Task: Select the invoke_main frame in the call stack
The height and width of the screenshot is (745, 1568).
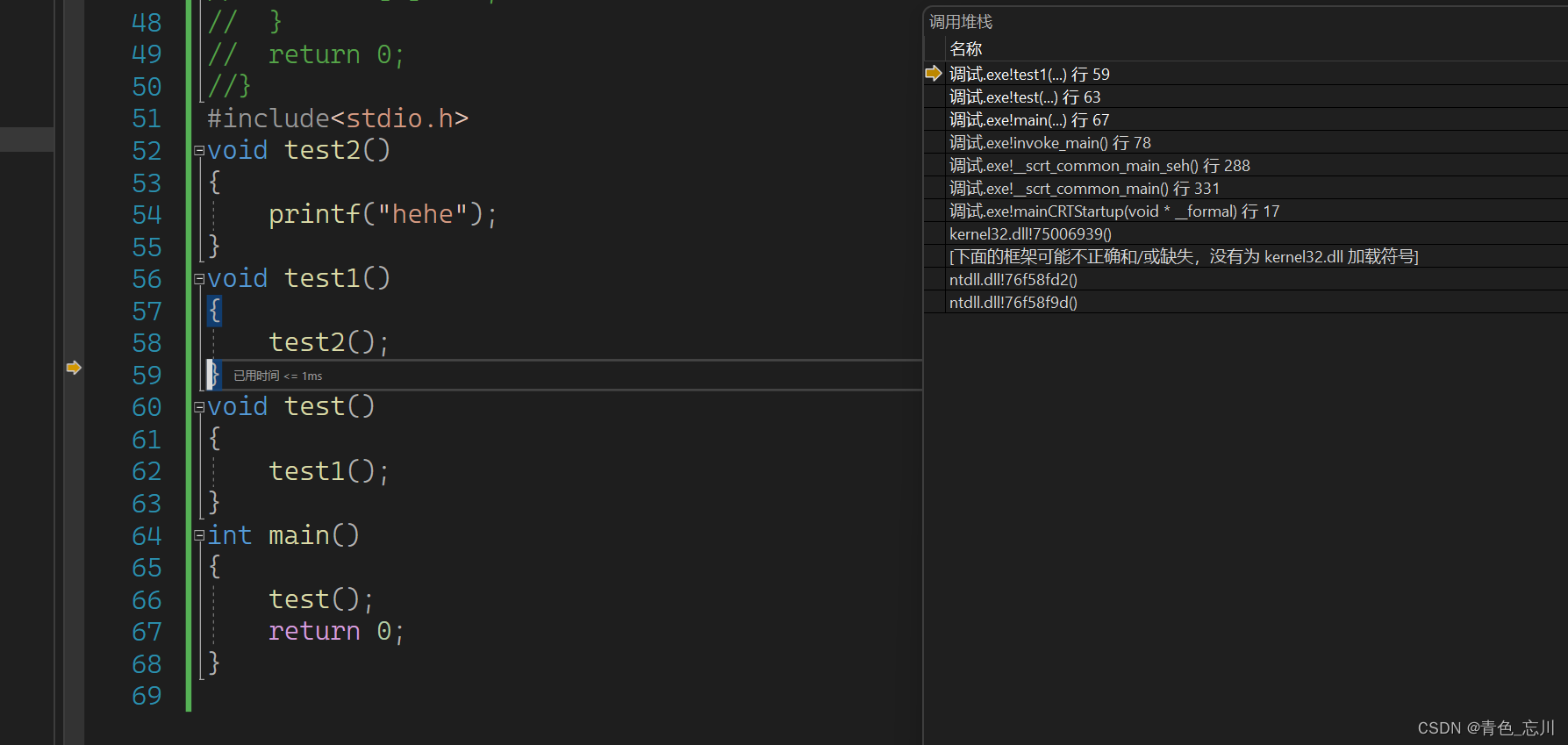Action: tap(1049, 143)
